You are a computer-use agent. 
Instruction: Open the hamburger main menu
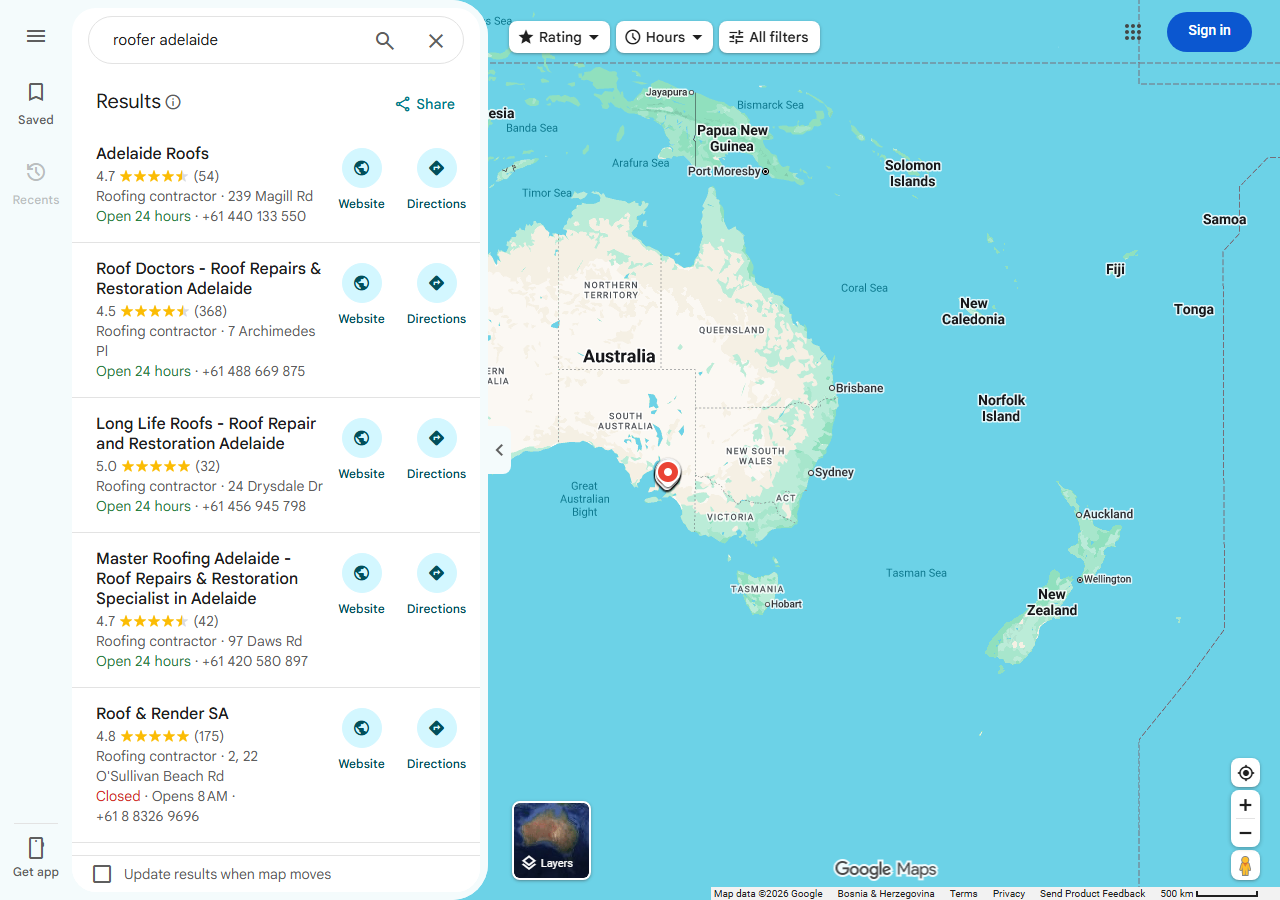[36, 36]
